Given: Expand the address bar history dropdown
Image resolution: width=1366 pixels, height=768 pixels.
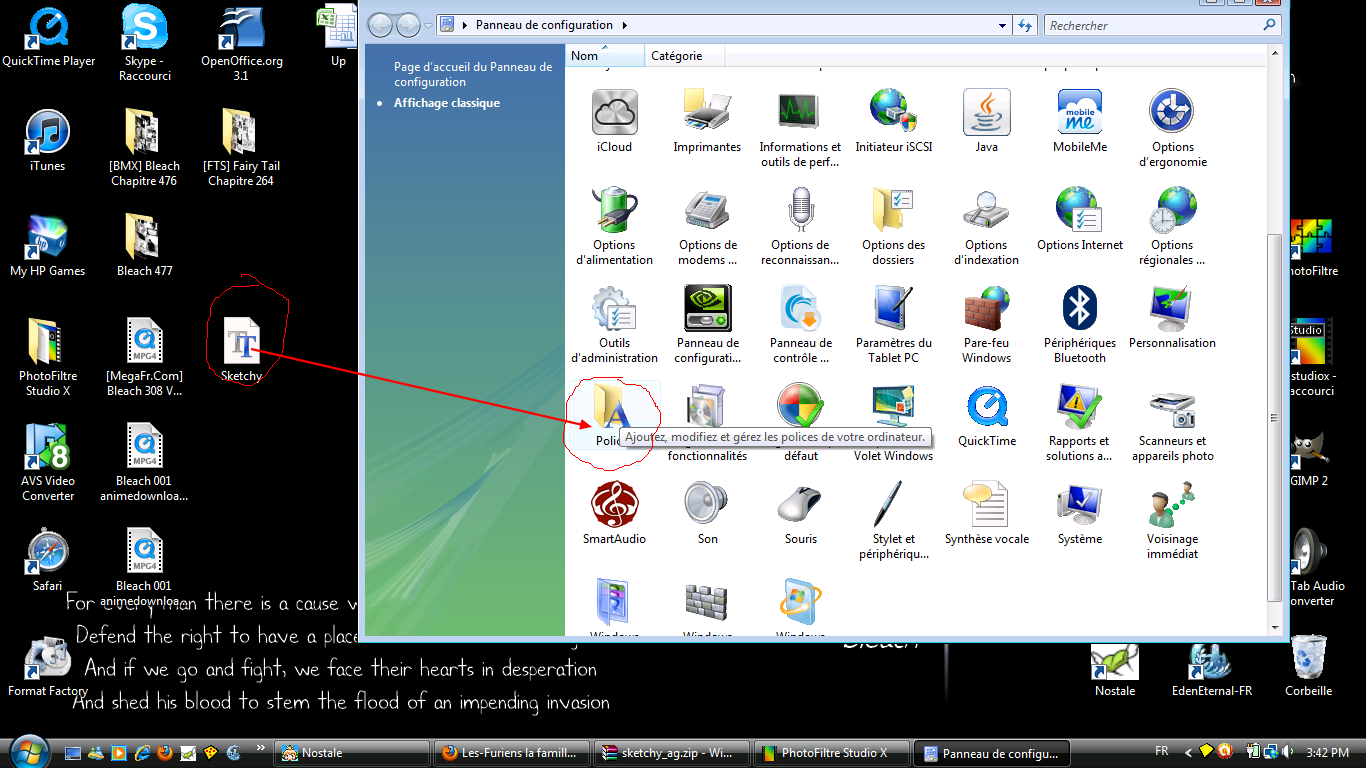Looking at the screenshot, I should click(1002, 25).
